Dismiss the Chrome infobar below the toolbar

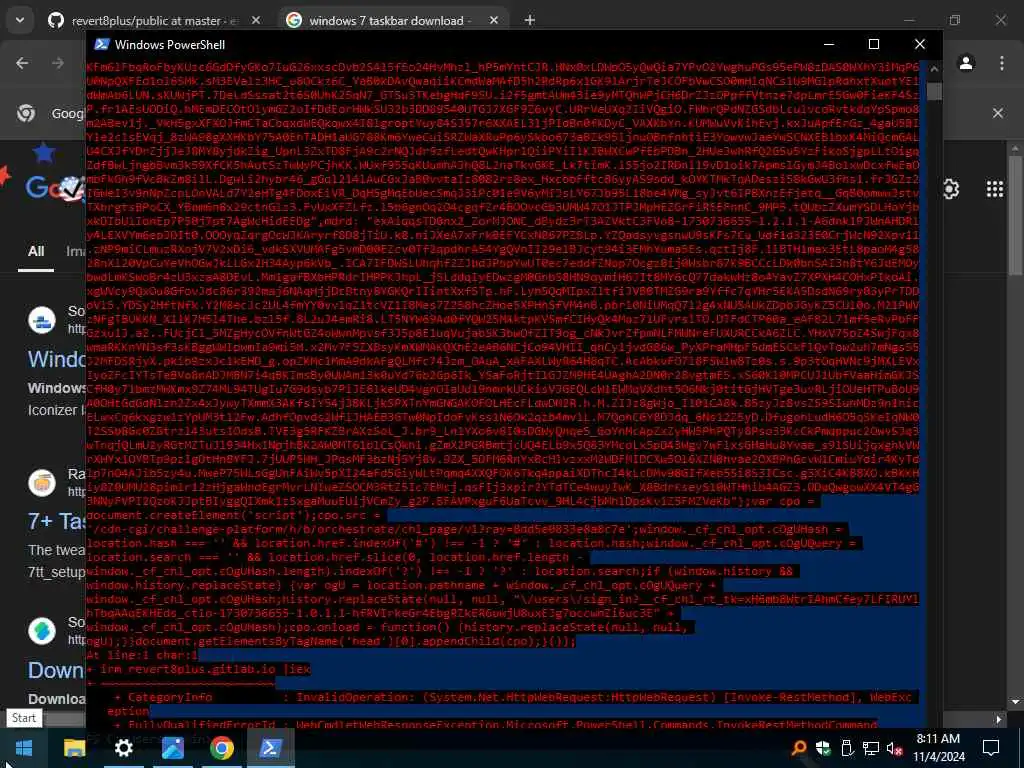coord(998,113)
